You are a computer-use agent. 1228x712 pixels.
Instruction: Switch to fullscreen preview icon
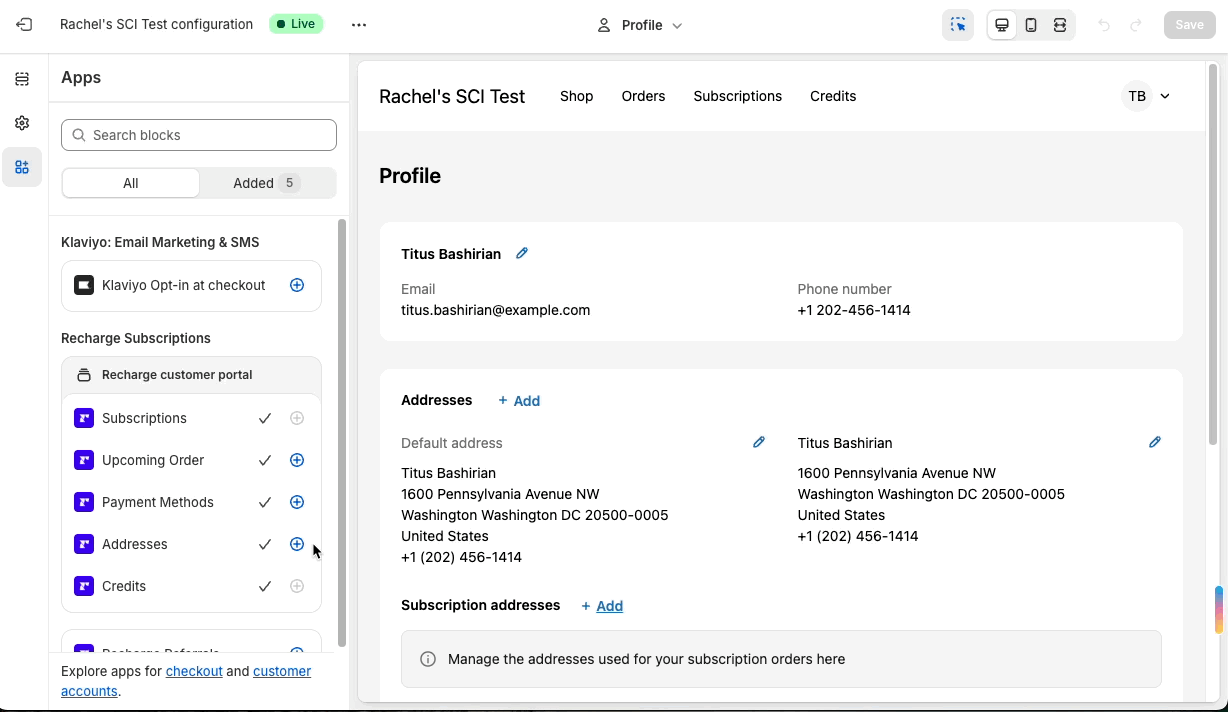click(1060, 25)
